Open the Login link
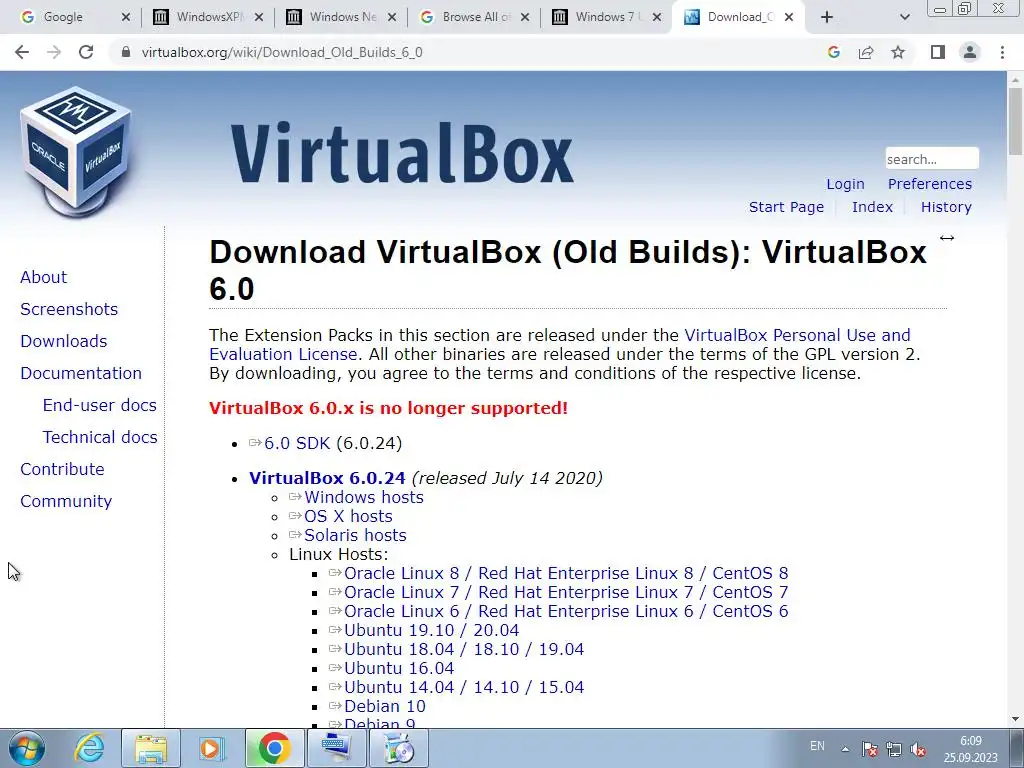Screen dimensions: 1024x768 tap(845, 184)
